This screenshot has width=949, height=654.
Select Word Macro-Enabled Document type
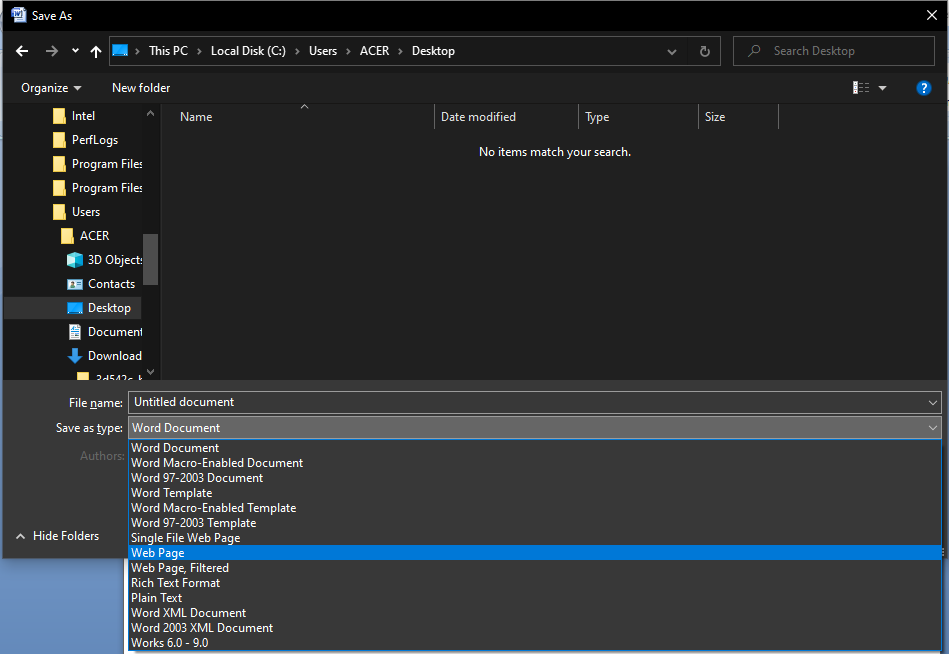coord(217,463)
